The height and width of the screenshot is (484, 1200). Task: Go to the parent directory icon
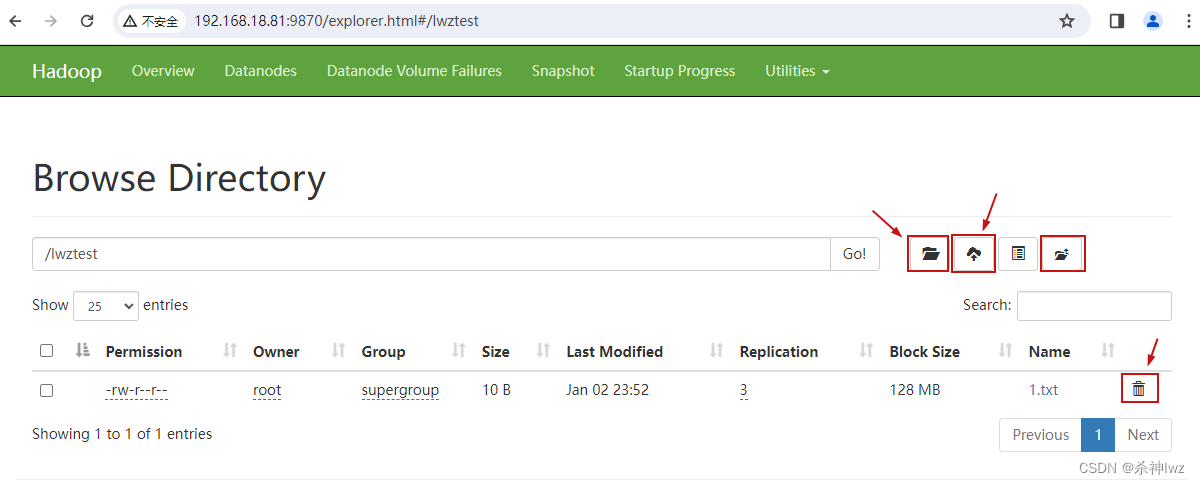(1062, 254)
